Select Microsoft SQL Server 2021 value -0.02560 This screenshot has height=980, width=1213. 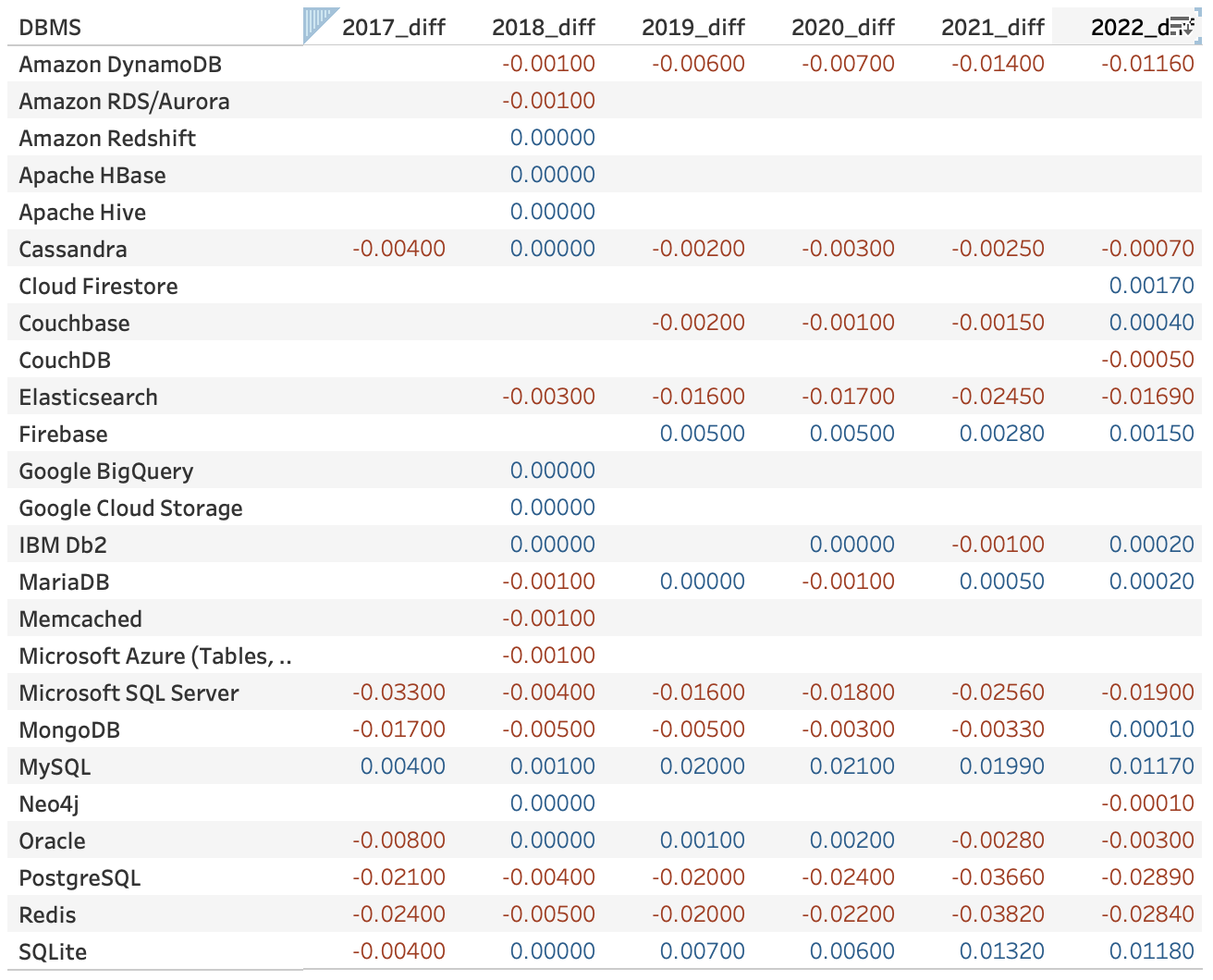click(x=998, y=692)
